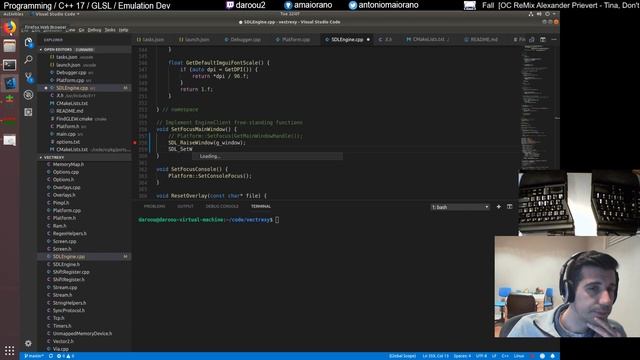
Task: Switch to the launch.json editor tab
Action: click(194, 40)
